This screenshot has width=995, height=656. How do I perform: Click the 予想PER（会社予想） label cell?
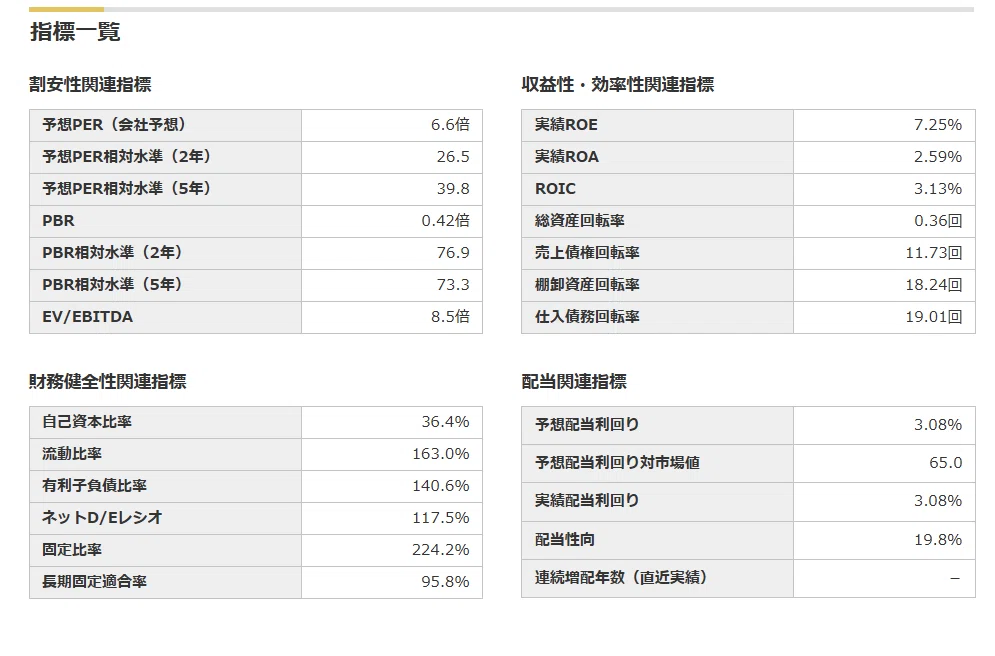[x=165, y=125]
